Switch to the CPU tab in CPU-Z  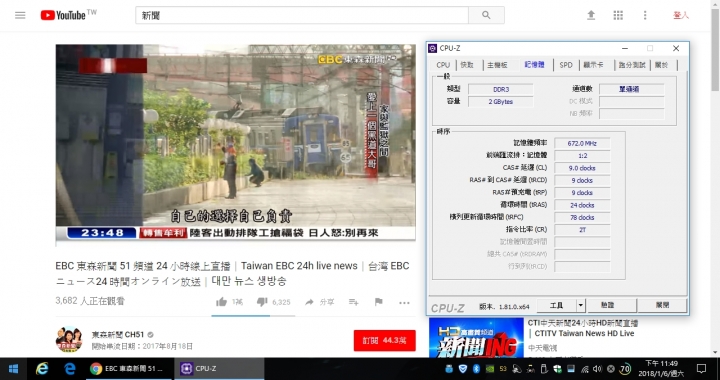pyautogui.click(x=443, y=65)
